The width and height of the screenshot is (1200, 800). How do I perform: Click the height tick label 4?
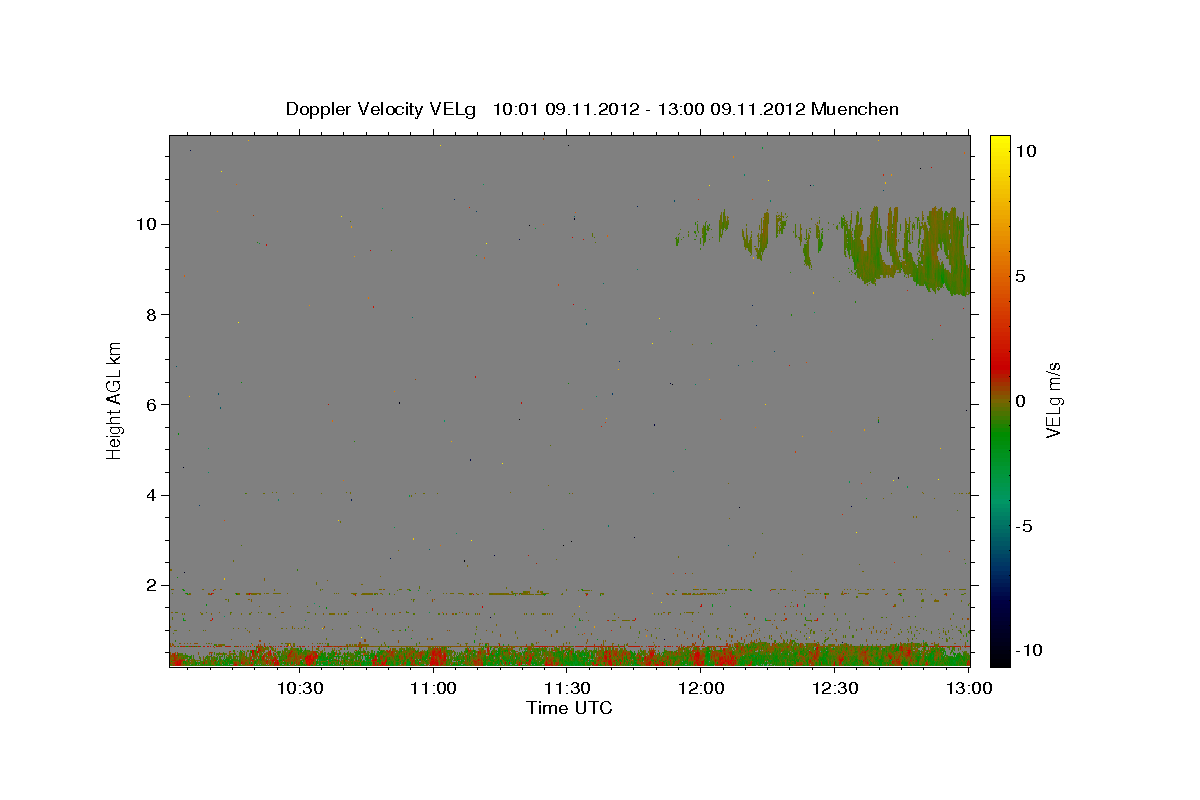(x=153, y=495)
